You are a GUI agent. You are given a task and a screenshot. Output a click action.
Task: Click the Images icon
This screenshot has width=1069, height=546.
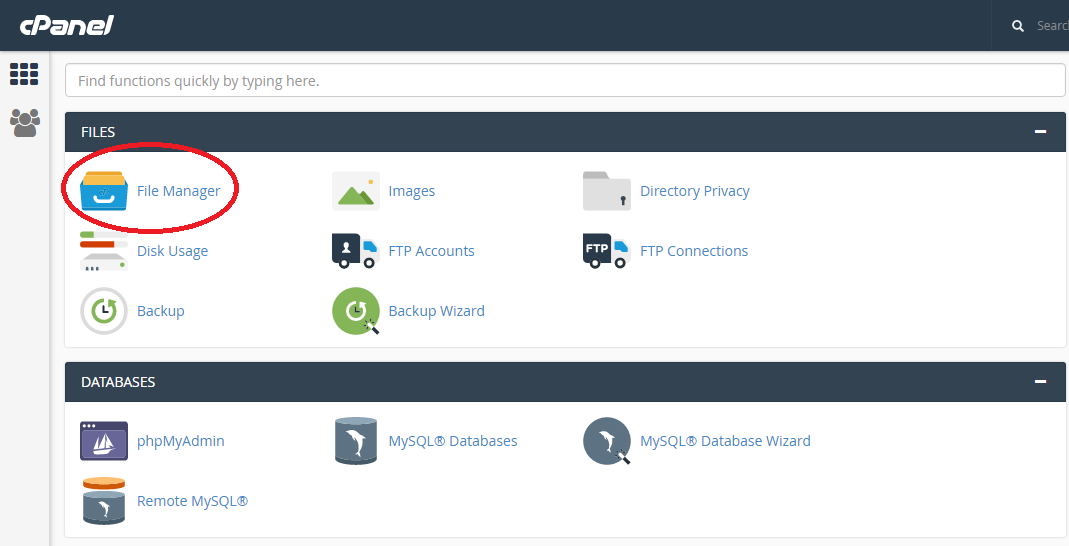(355, 191)
